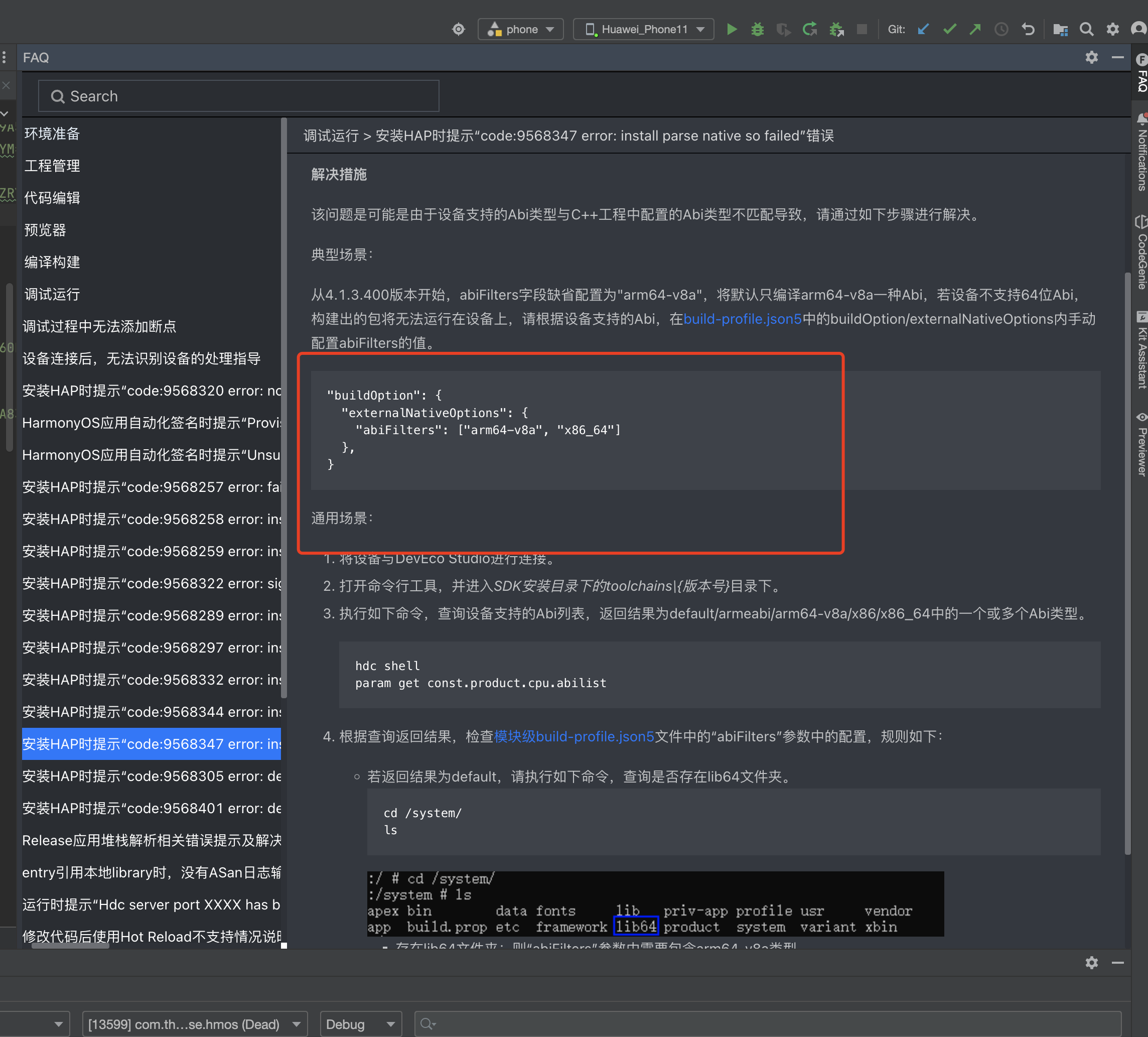1148x1037 pixels.
Task: Open FAQ for code:9568401 error
Action: pyautogui.click(x=152, y=809)
